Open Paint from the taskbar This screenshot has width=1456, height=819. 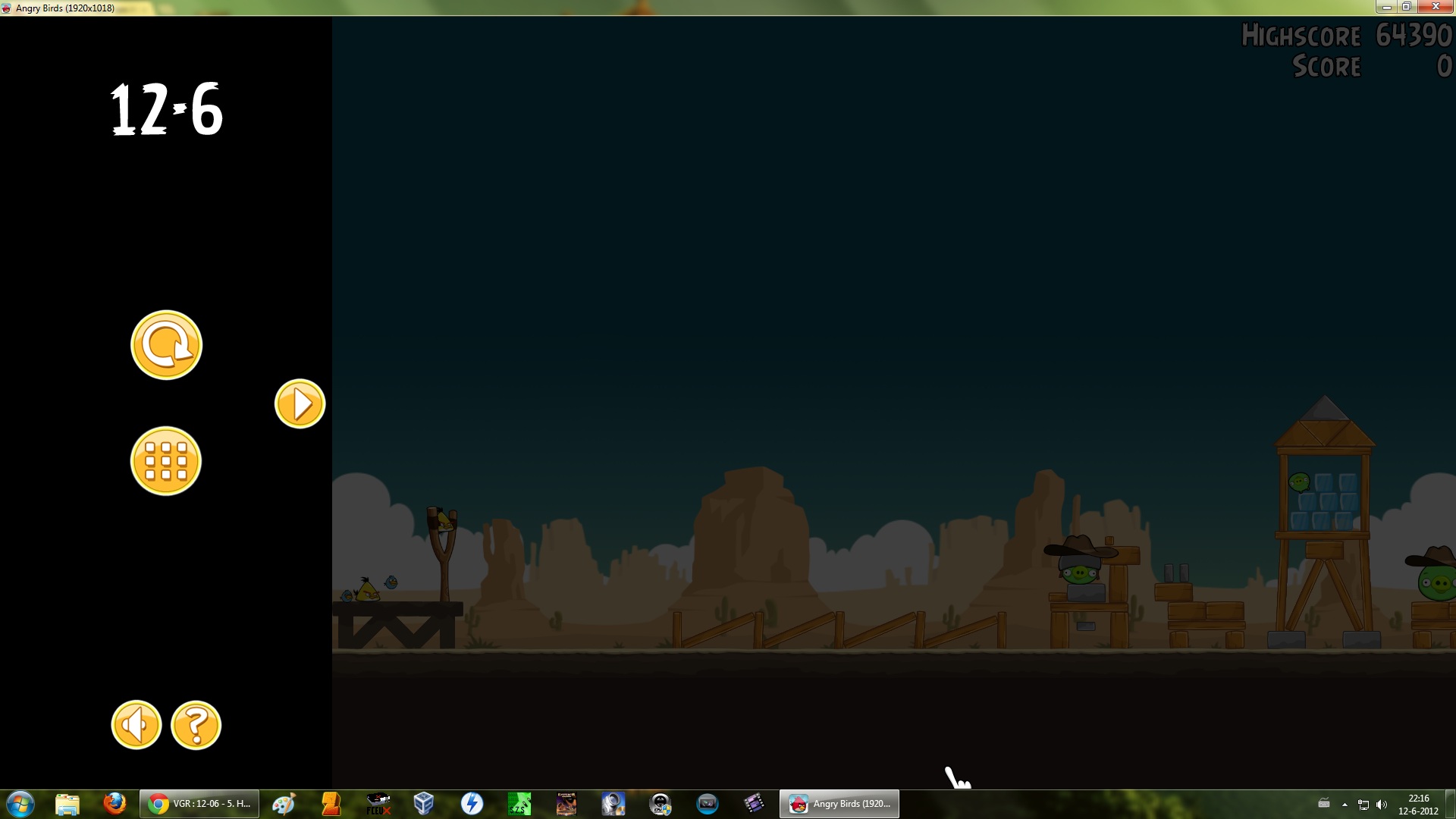pos(284,804)
